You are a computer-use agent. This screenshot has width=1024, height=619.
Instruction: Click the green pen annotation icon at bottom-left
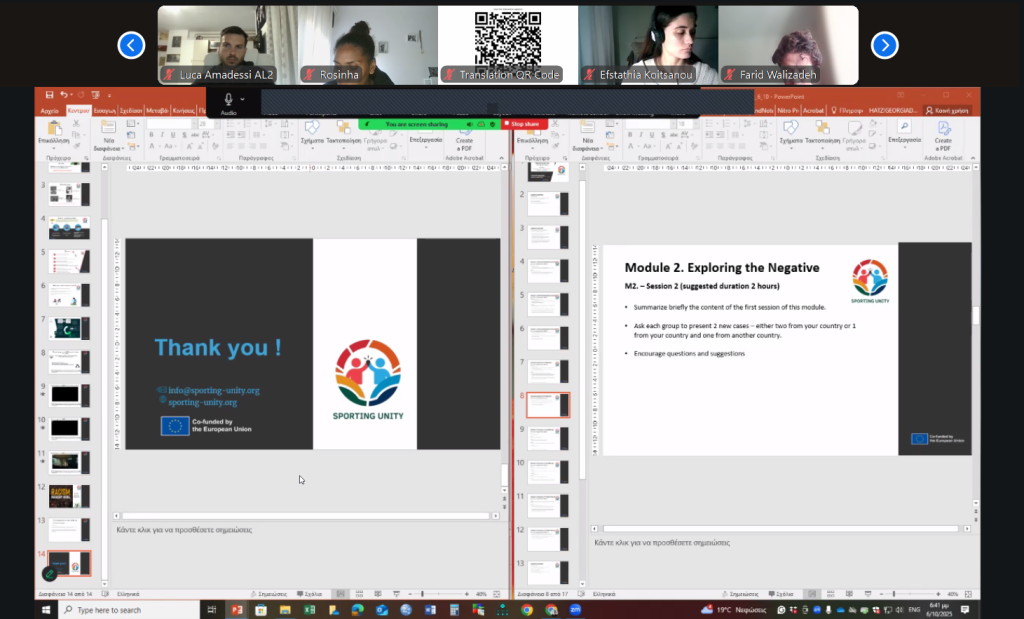pos(48,573)
